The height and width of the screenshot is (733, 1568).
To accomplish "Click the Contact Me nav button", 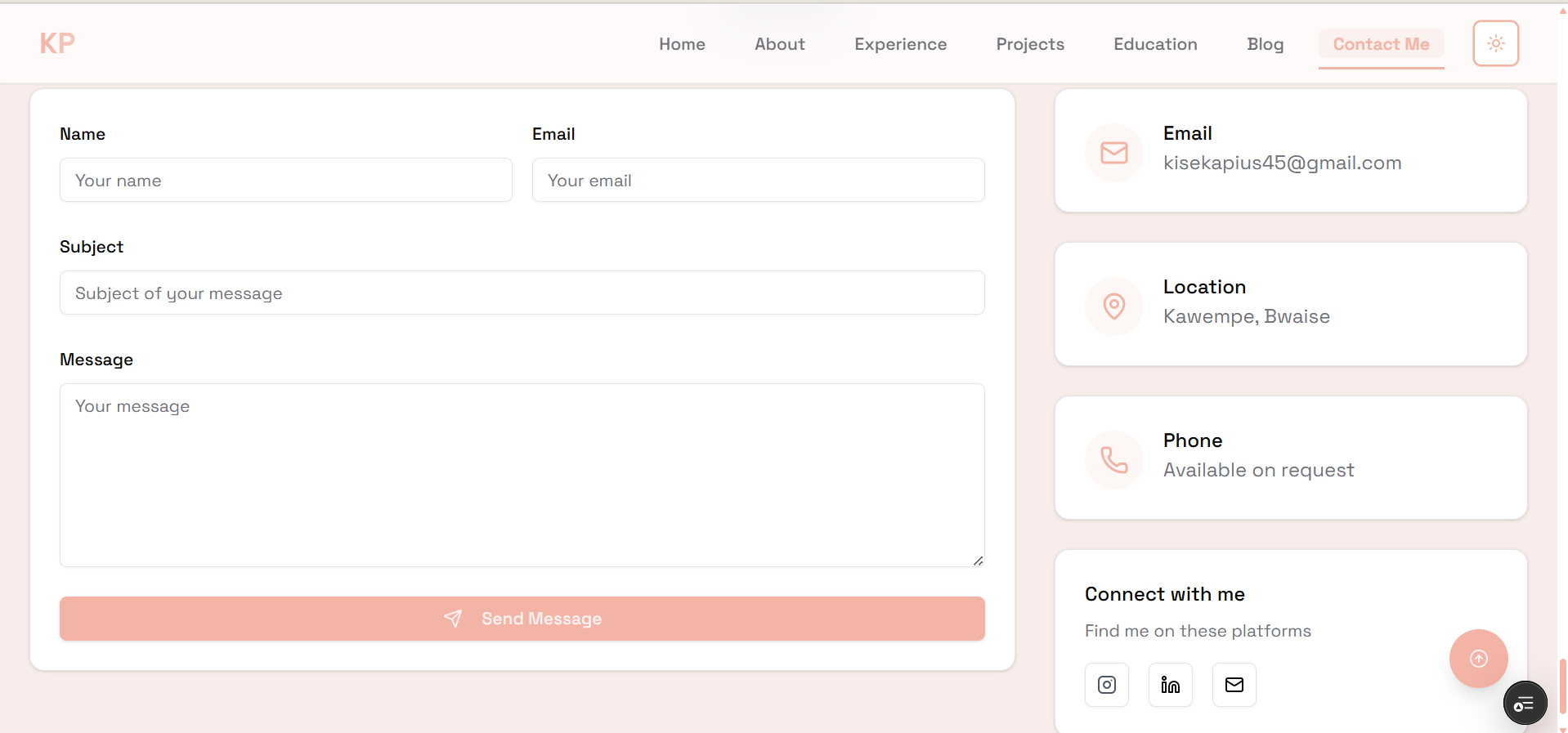I will point(1381,44).
